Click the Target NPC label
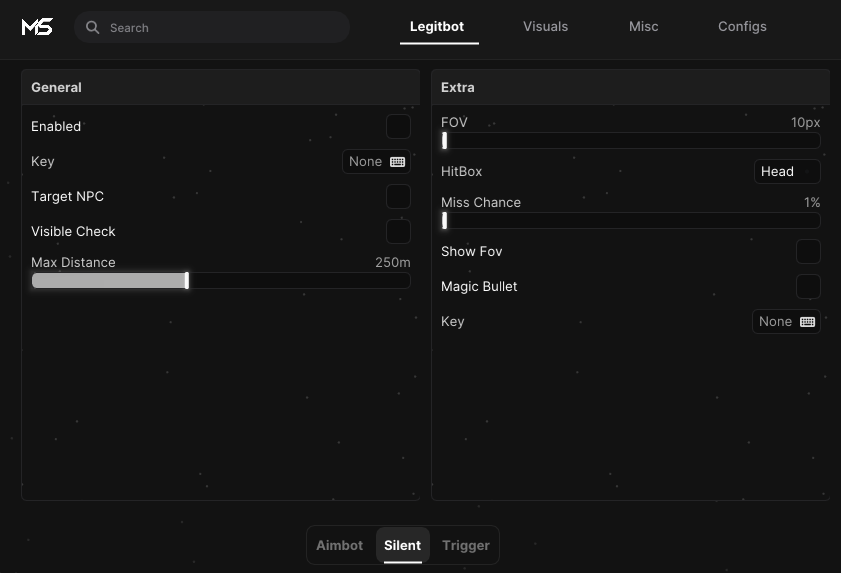This screenshot has width=841, height=573. tap(68, 196)
